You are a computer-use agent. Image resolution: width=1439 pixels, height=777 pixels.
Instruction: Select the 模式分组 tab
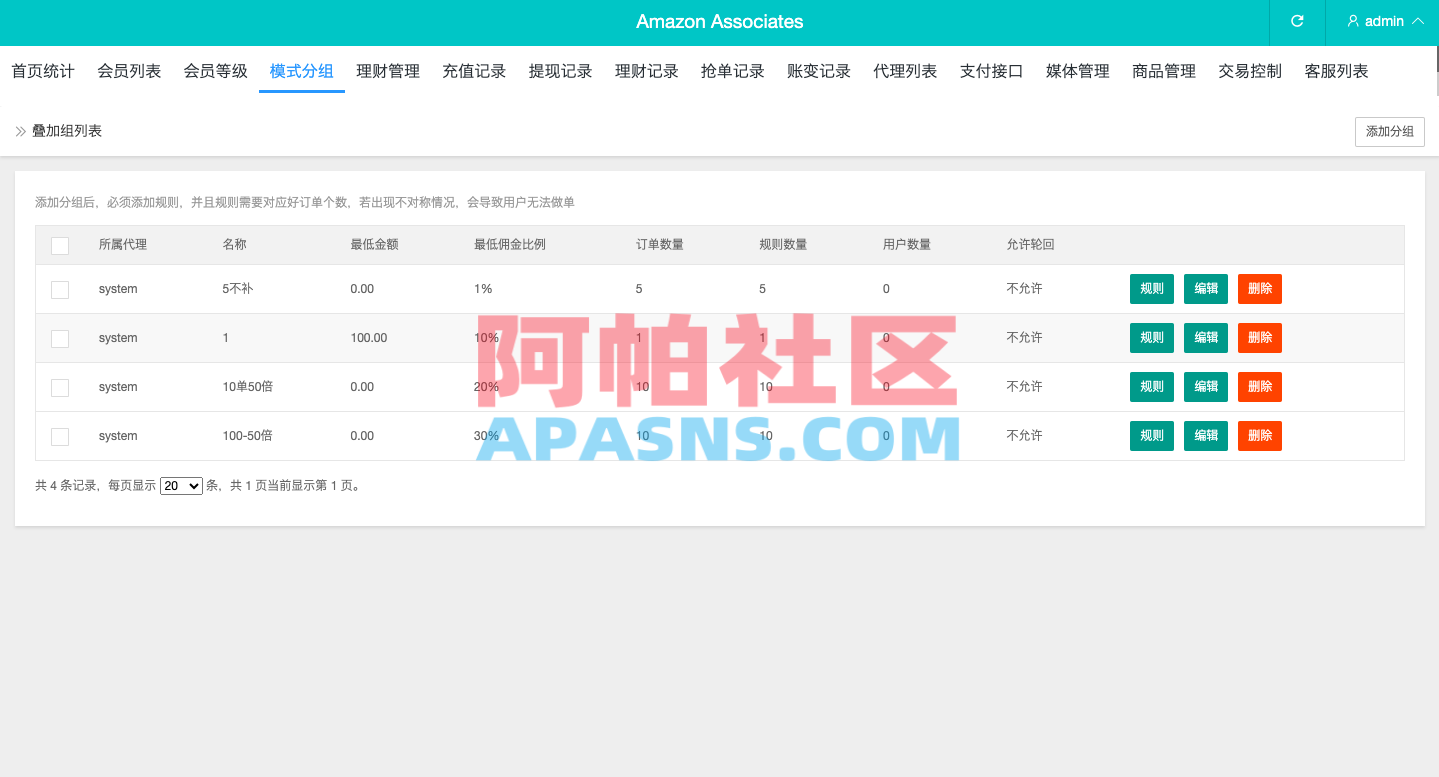click(302, 71)
